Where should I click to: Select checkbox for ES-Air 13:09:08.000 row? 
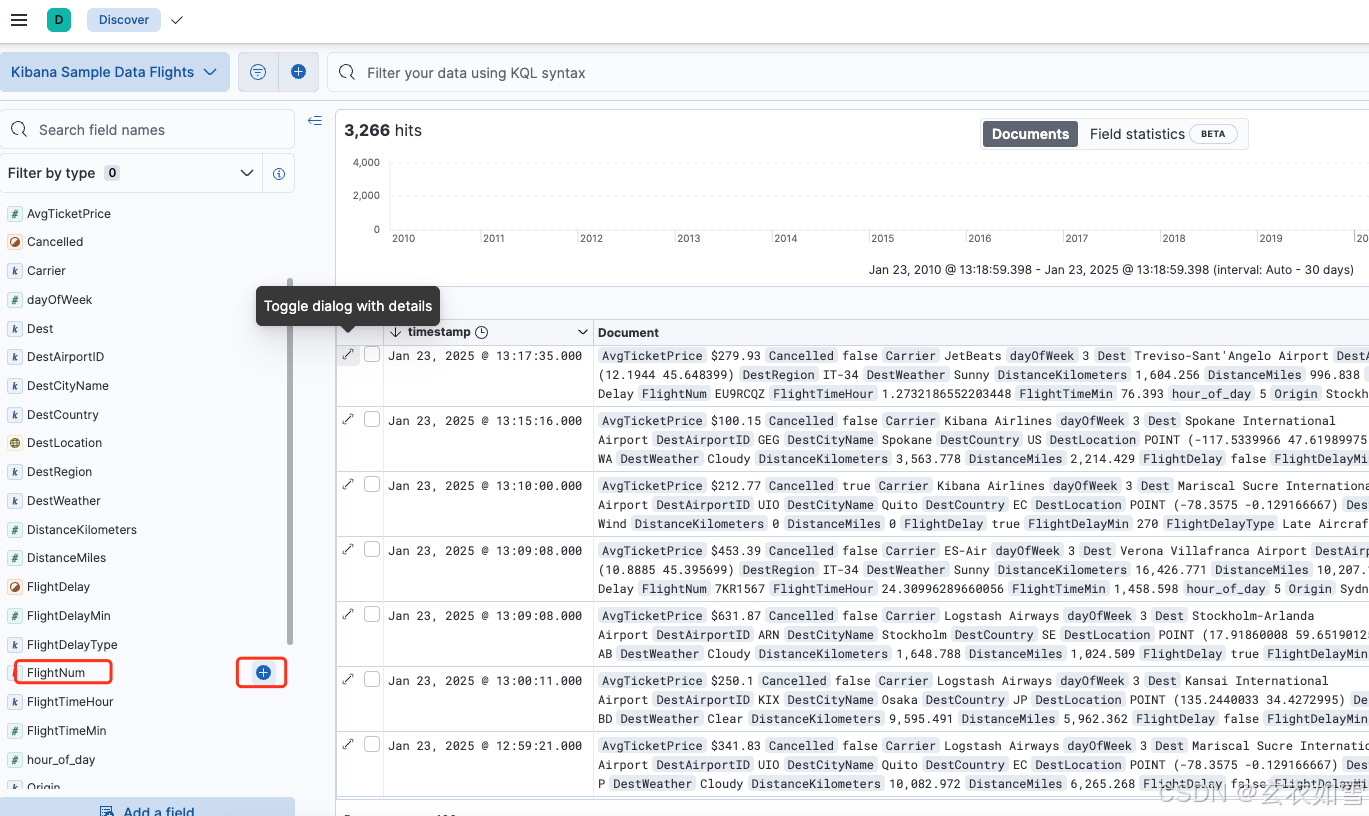(372, 549)
